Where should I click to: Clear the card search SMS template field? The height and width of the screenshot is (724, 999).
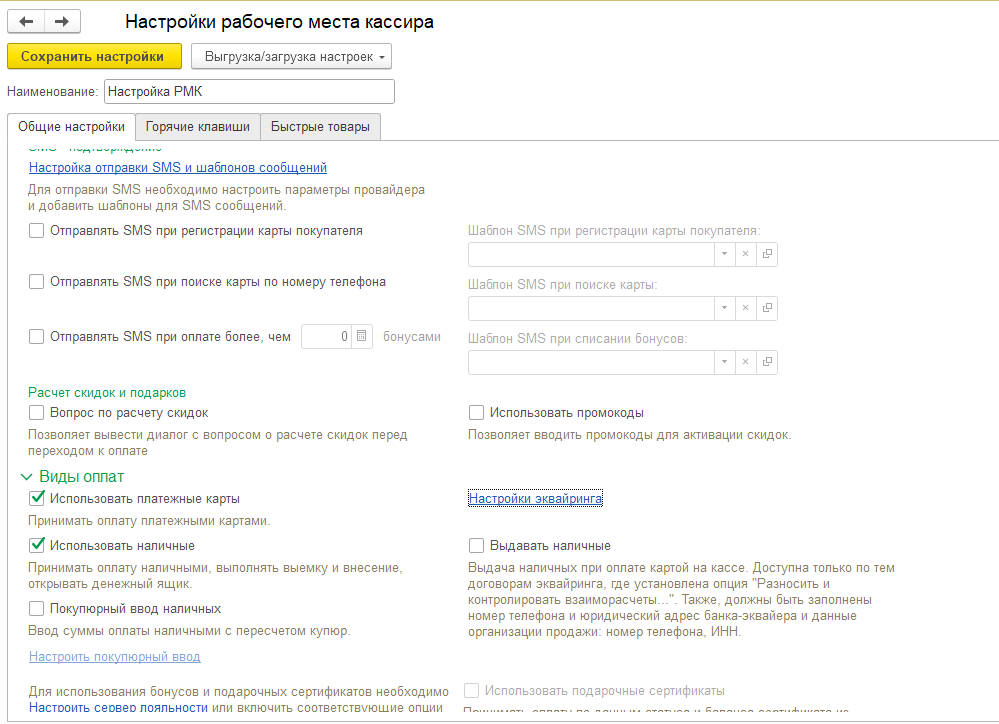coord(745,308)
